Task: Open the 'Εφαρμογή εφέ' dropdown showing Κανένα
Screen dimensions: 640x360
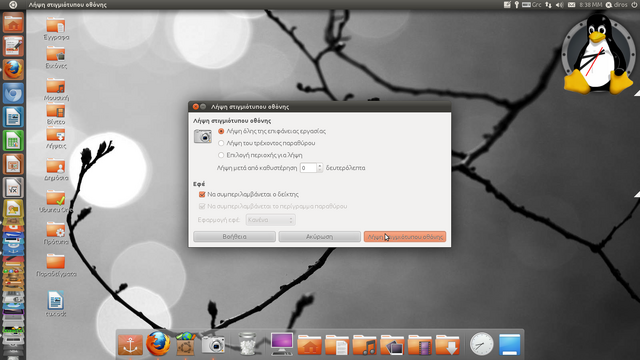Action: [271, 220]
